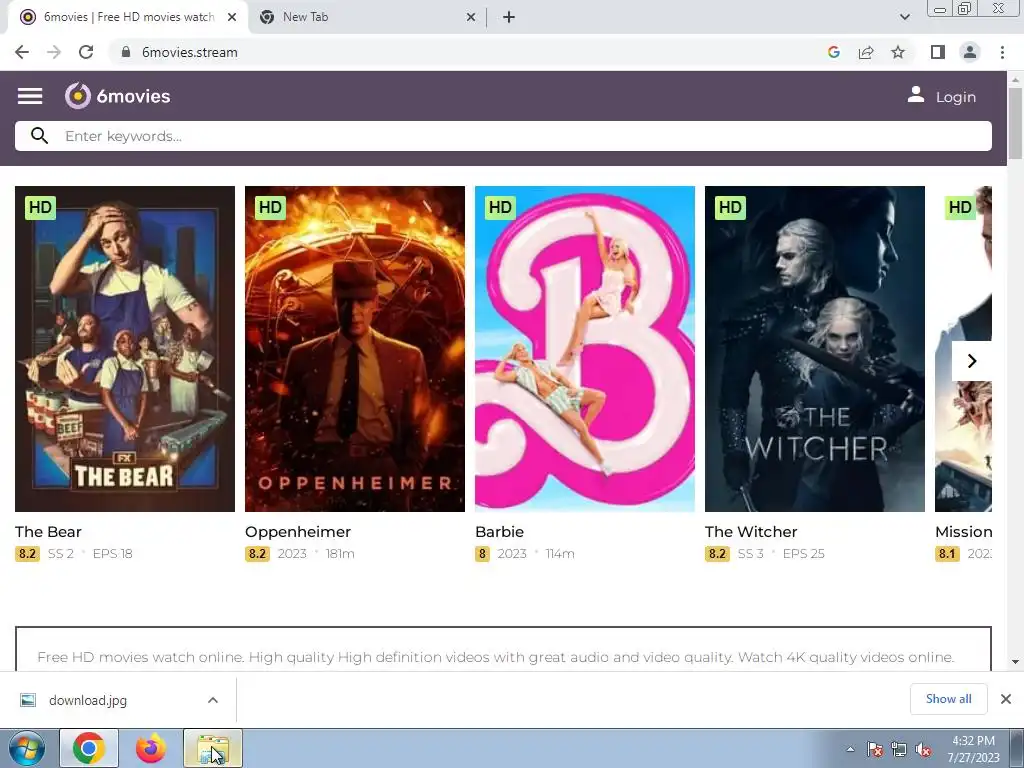Click the page vertical scrollbar thumb
1024x768 pixels.
[x=1015, y=123]
